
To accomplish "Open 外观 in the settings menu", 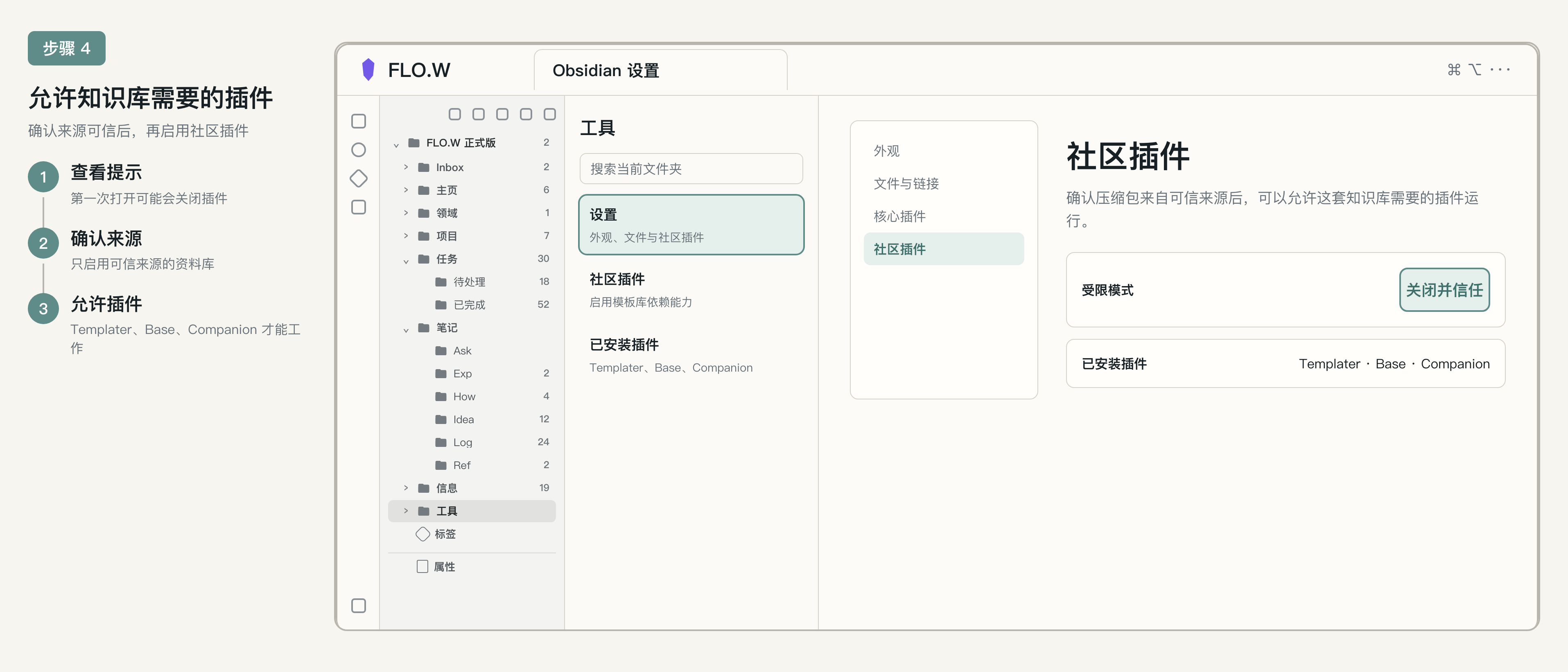I will [x=944, y=151].
